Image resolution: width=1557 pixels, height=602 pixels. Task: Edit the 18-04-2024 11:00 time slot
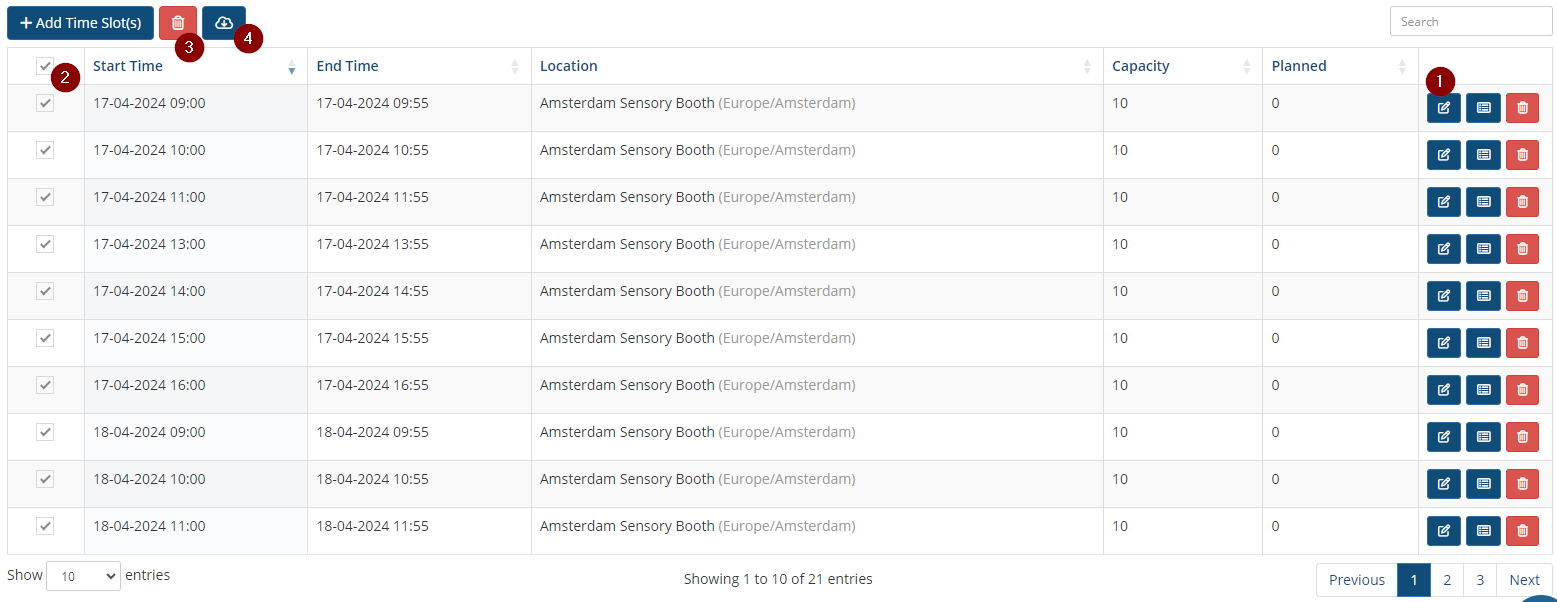pyautogui.click(x=1443, y=531)
